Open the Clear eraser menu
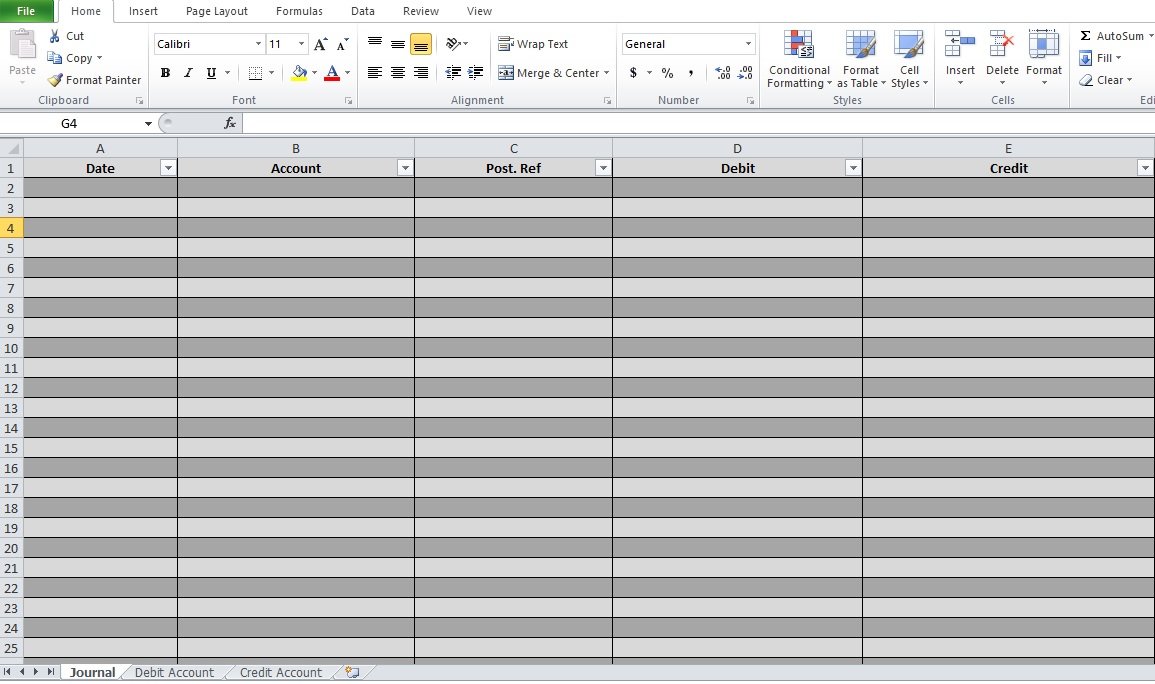 (x=1105, y=80)
